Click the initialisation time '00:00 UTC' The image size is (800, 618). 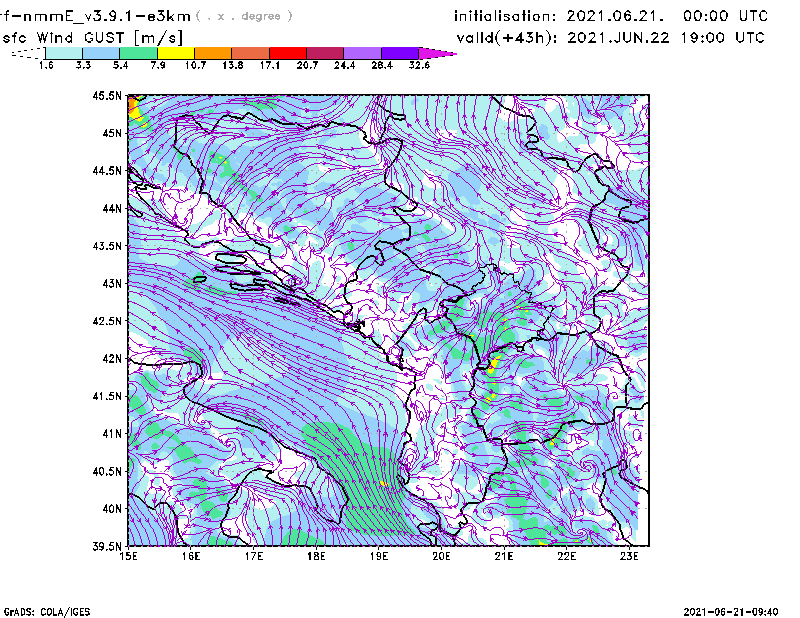pyautogui.click(x=726, y=16)
